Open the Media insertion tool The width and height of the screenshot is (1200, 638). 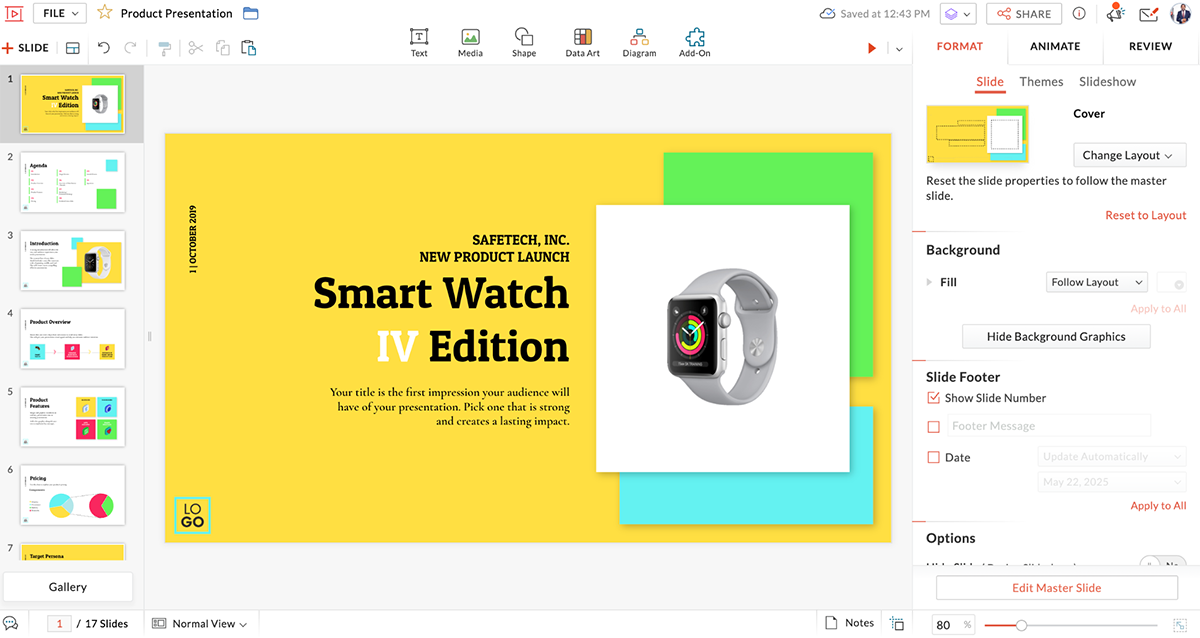pyautogui.click(x=470, y=41)
